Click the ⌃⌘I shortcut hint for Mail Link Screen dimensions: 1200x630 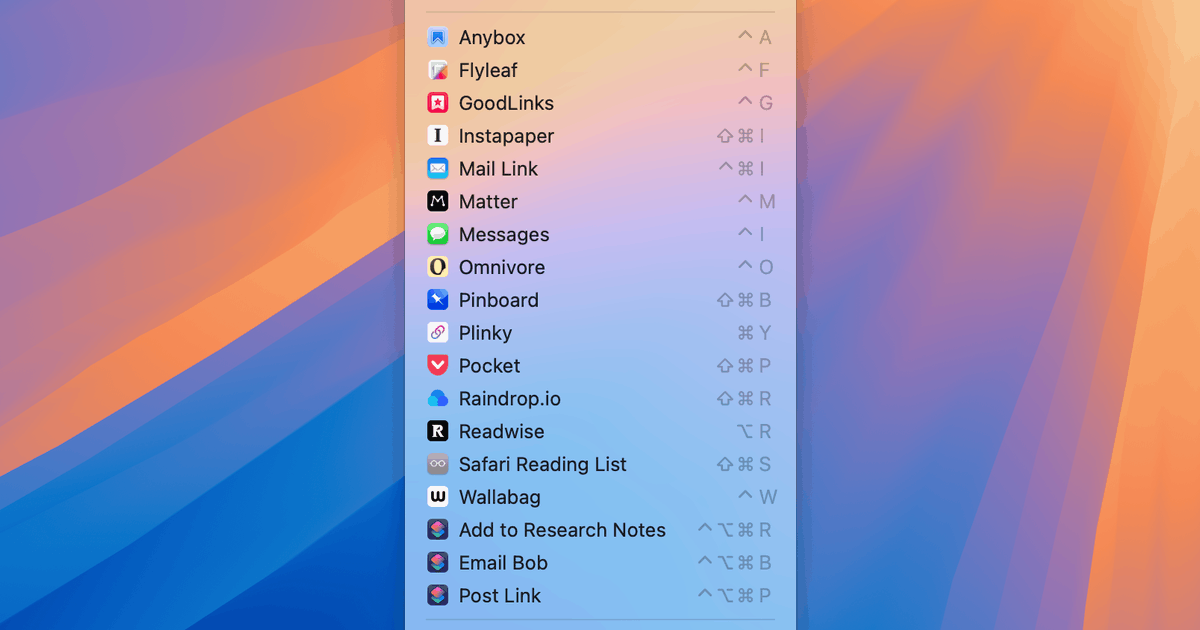(x=741, y=169)
